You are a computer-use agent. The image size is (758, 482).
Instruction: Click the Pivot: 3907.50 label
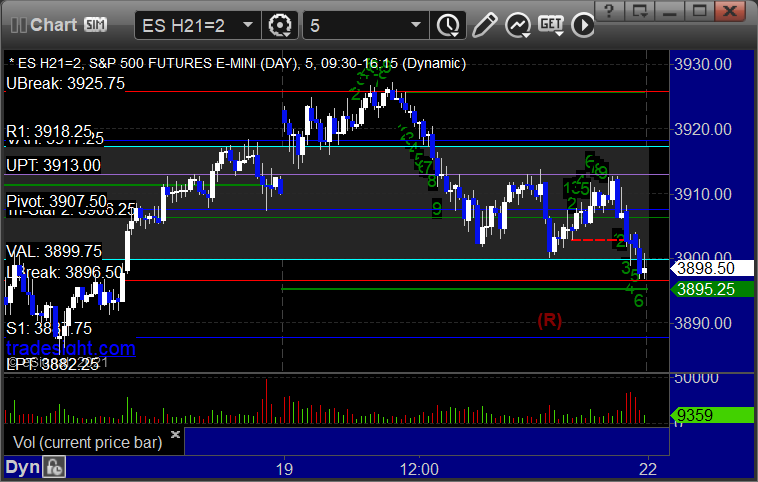(x=56, y=201)
